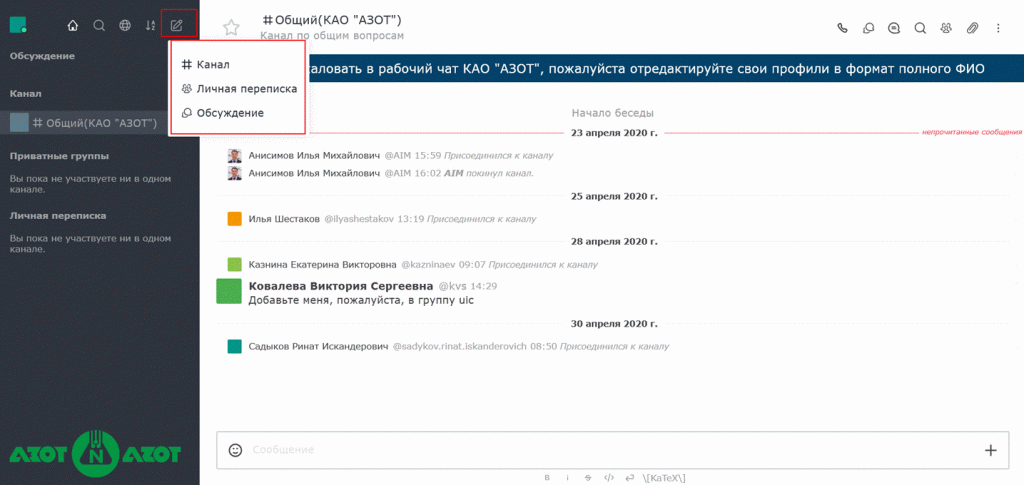Click avatar of Анисимов left-channel message

coord(234,174)
